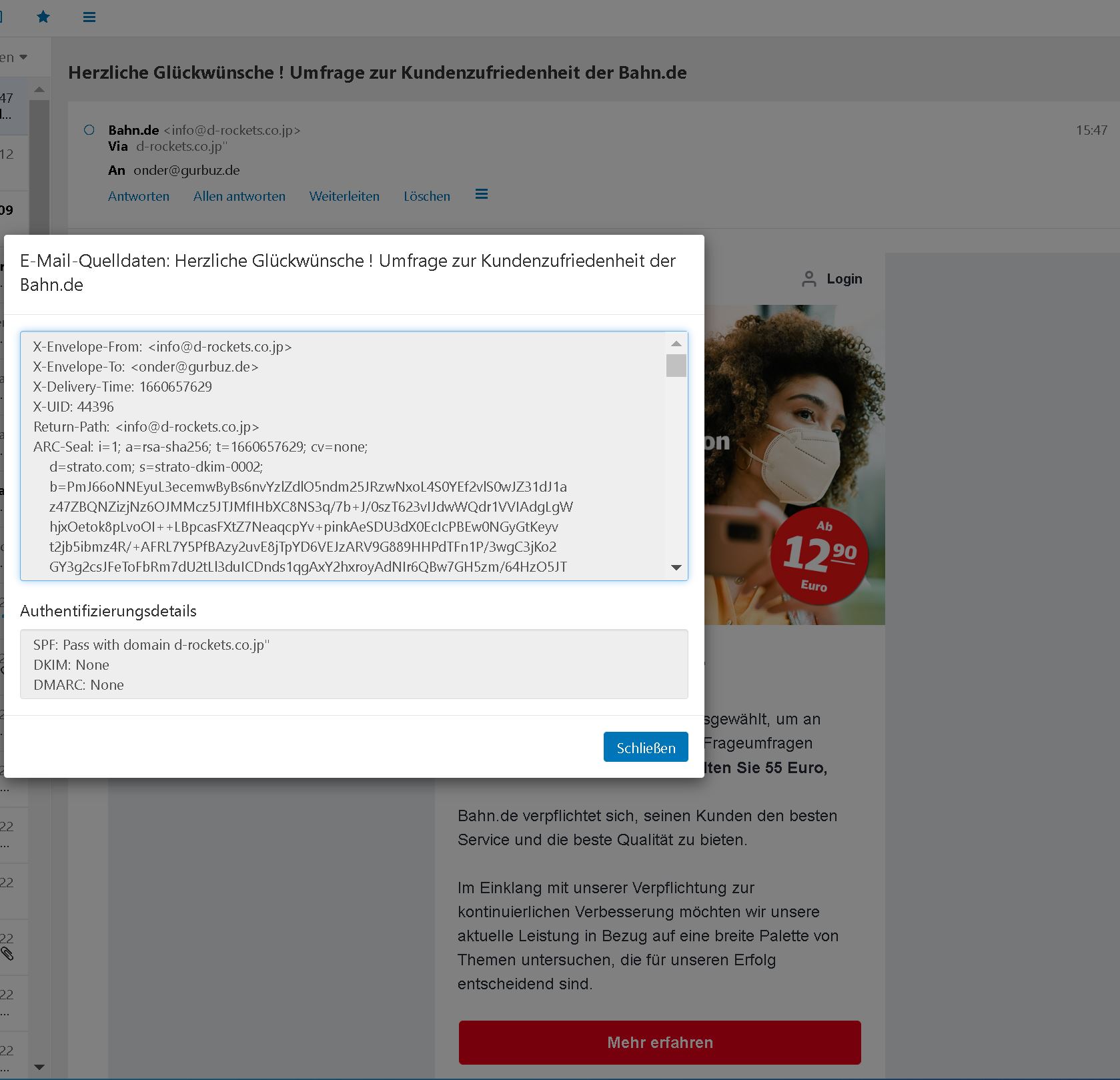Viewport: 1120px width, 1080px height.
Task: Click sender address info@d-rockets.co.jp
Action: coord(232,130)
